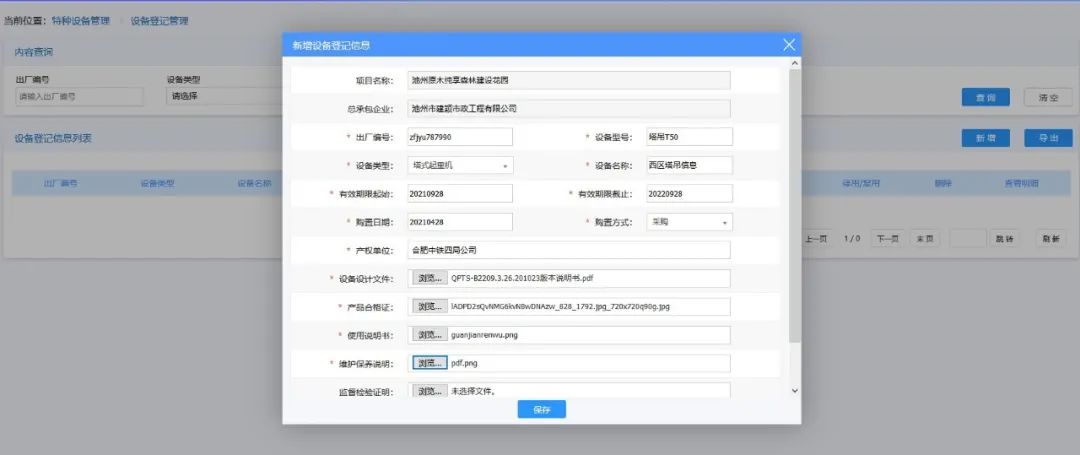This screenshot has height=455, width=1080.
Task: Click the 出厂编号 field containing zfjyu787990
Action: pos(459,137)
